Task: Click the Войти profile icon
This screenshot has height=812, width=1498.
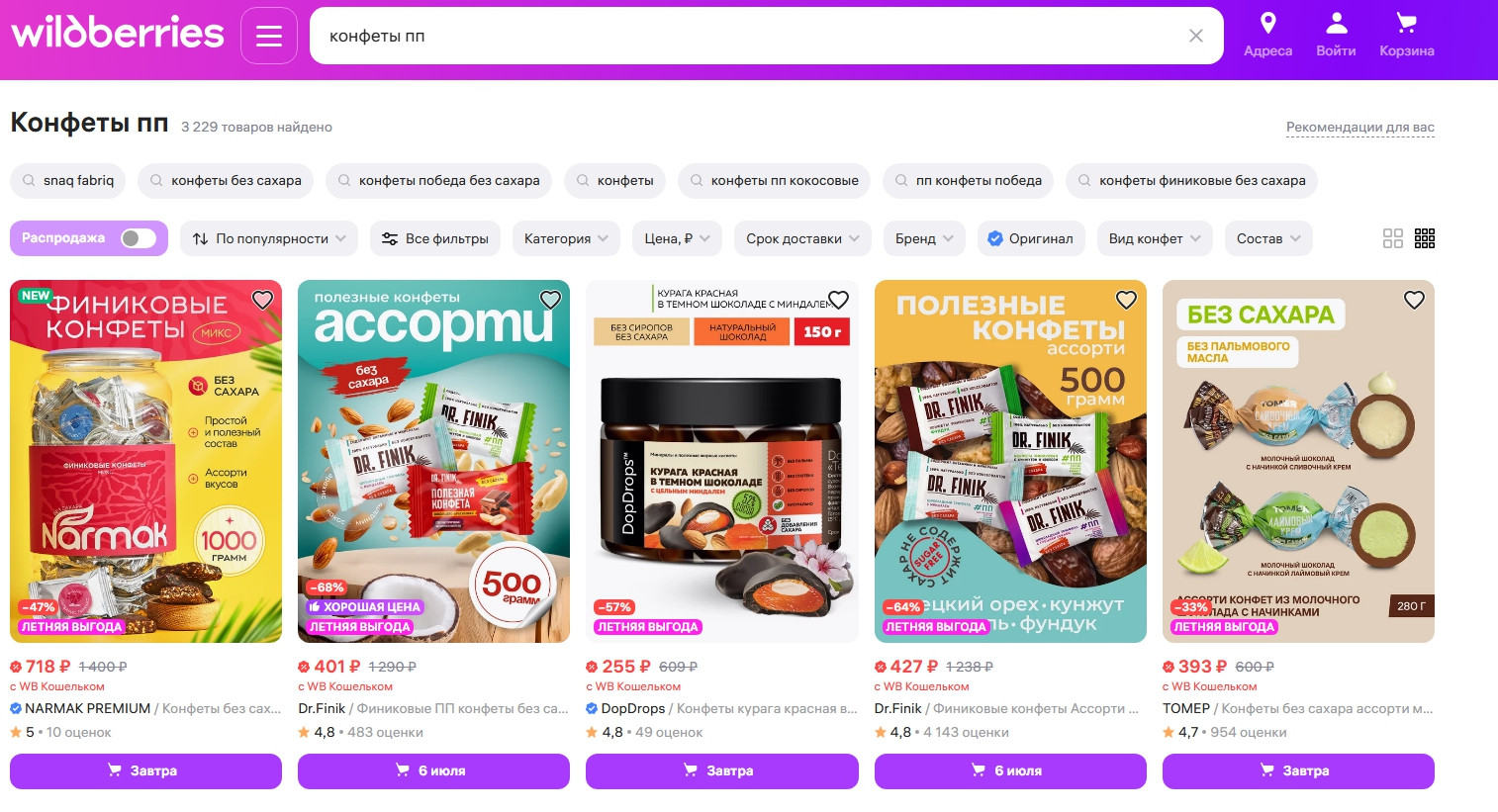Action: [x=1336, y=35]
